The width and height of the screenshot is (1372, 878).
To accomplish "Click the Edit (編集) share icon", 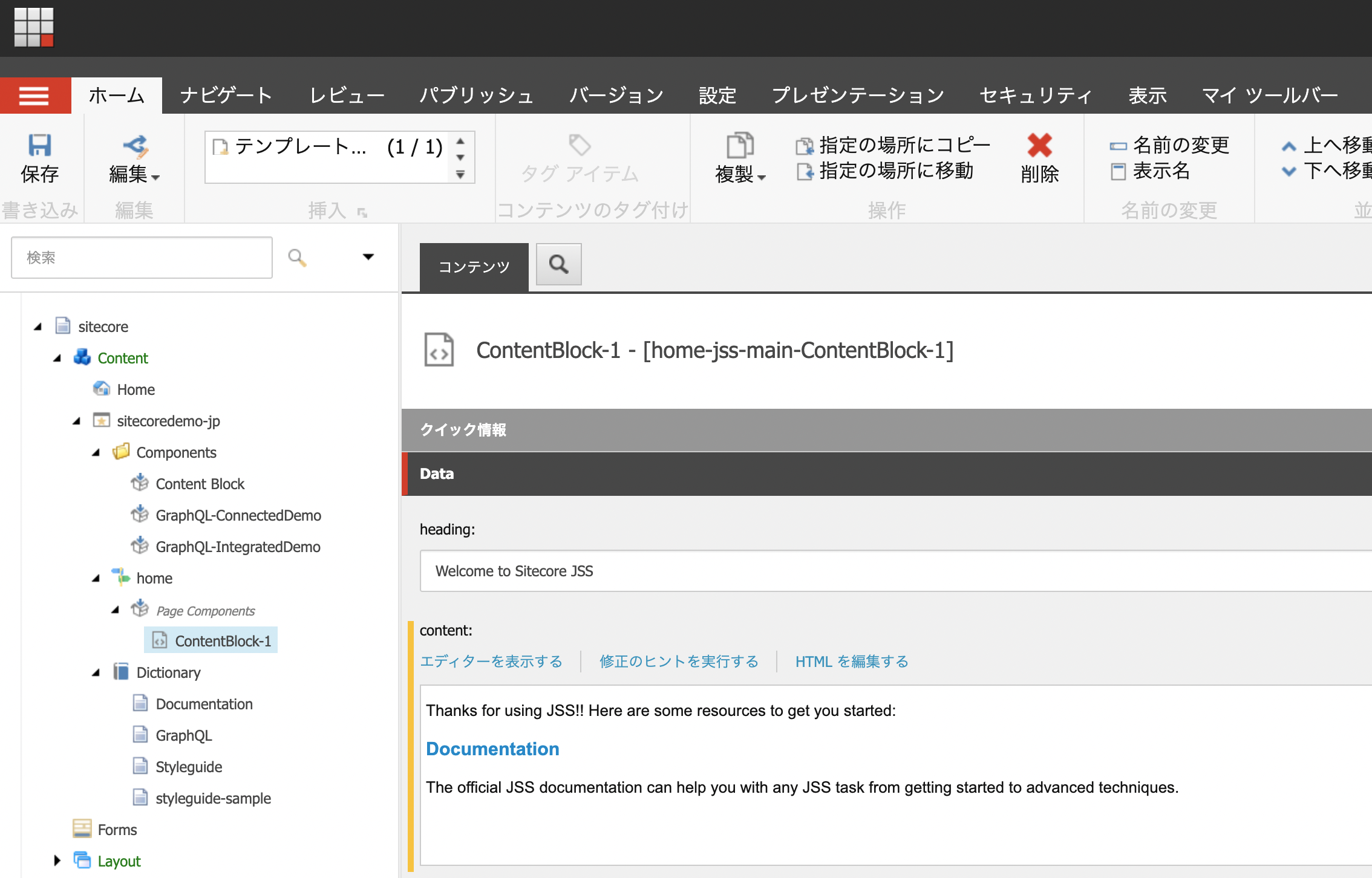I will point(136,146).
